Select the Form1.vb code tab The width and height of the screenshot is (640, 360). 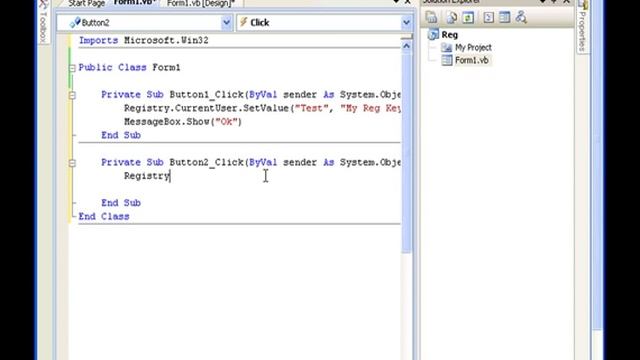point(135,3)
